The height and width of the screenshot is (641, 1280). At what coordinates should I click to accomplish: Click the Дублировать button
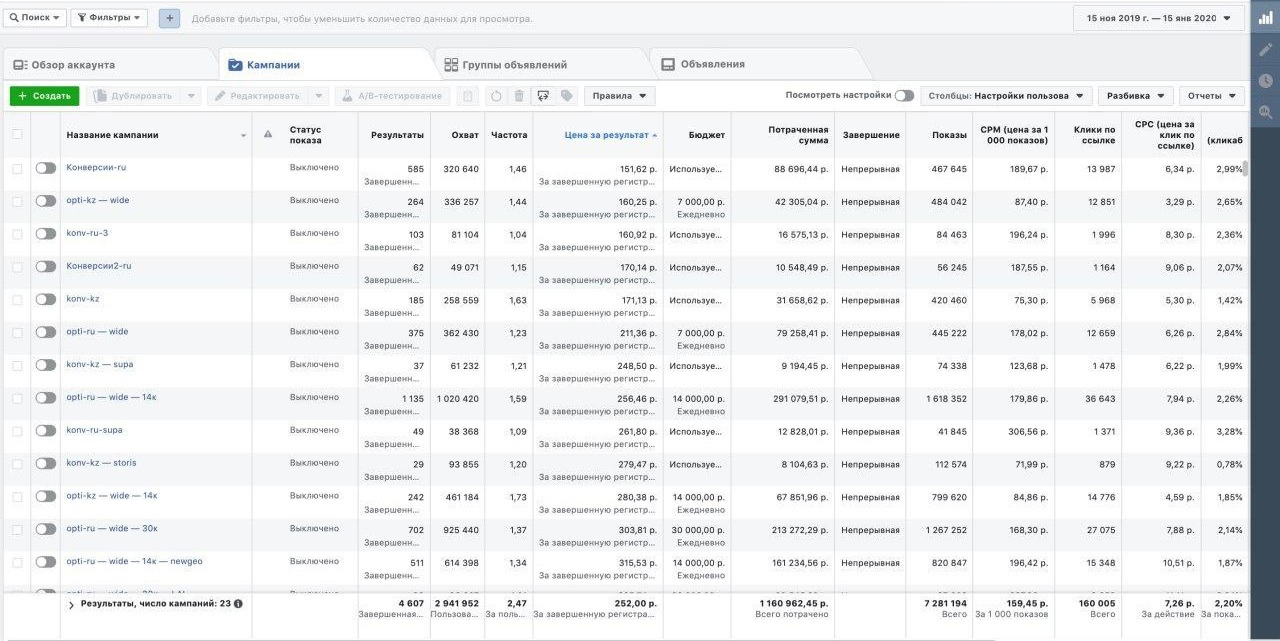click(133, 96)
